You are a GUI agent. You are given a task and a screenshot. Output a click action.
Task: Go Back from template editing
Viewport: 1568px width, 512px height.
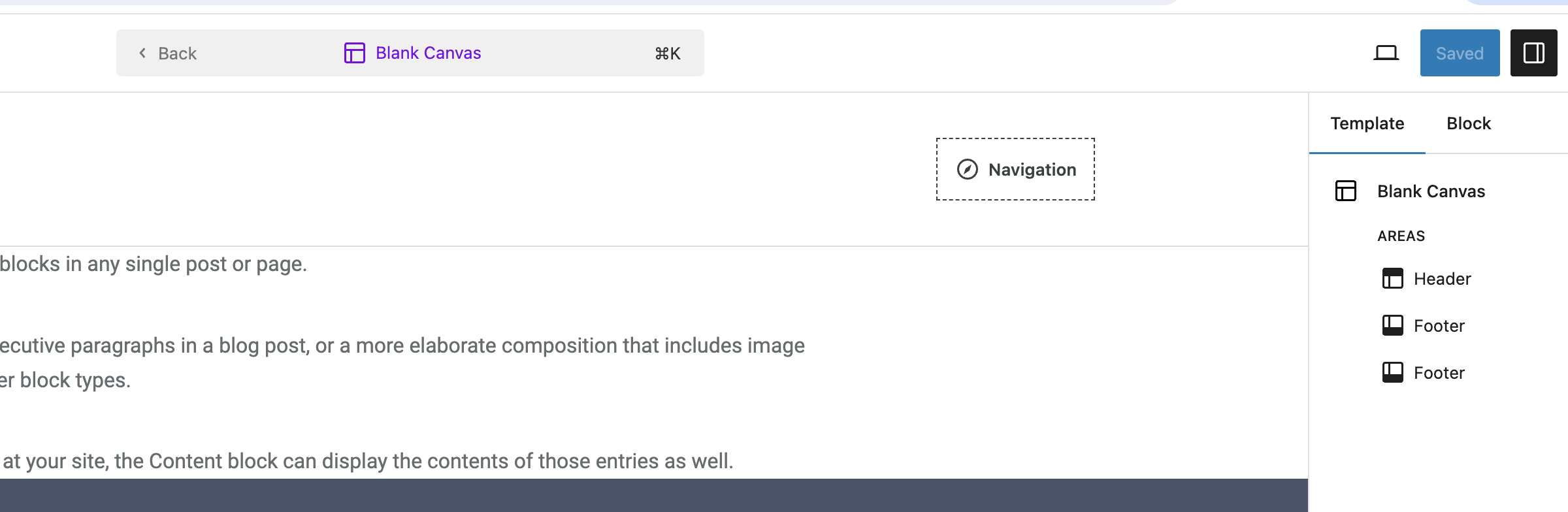pyautogui.click(x=167, y=53)
